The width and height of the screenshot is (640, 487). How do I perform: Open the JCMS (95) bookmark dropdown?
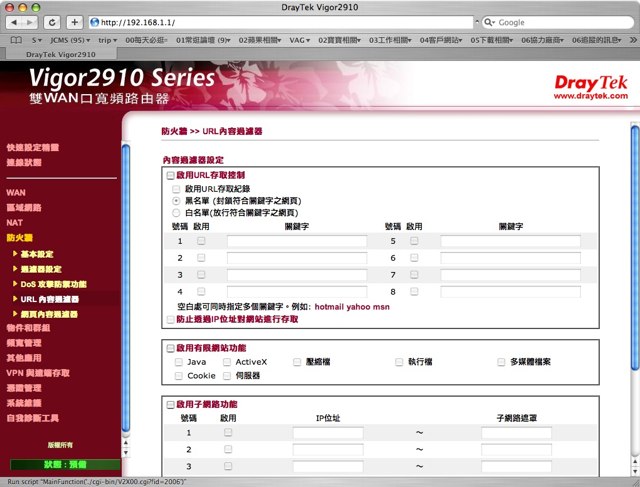pyautogui.click(x=70, y=40)
